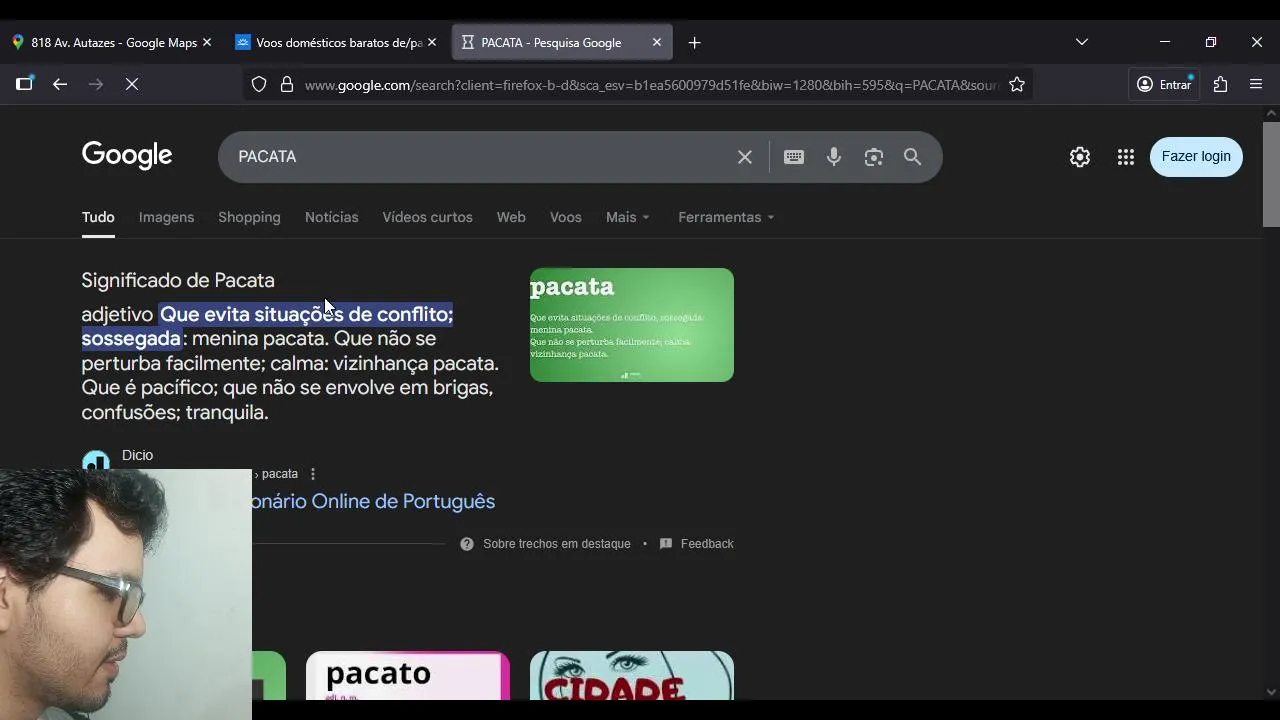
Task: Click the Significado de Pacata heading
Action: [178, 280]
